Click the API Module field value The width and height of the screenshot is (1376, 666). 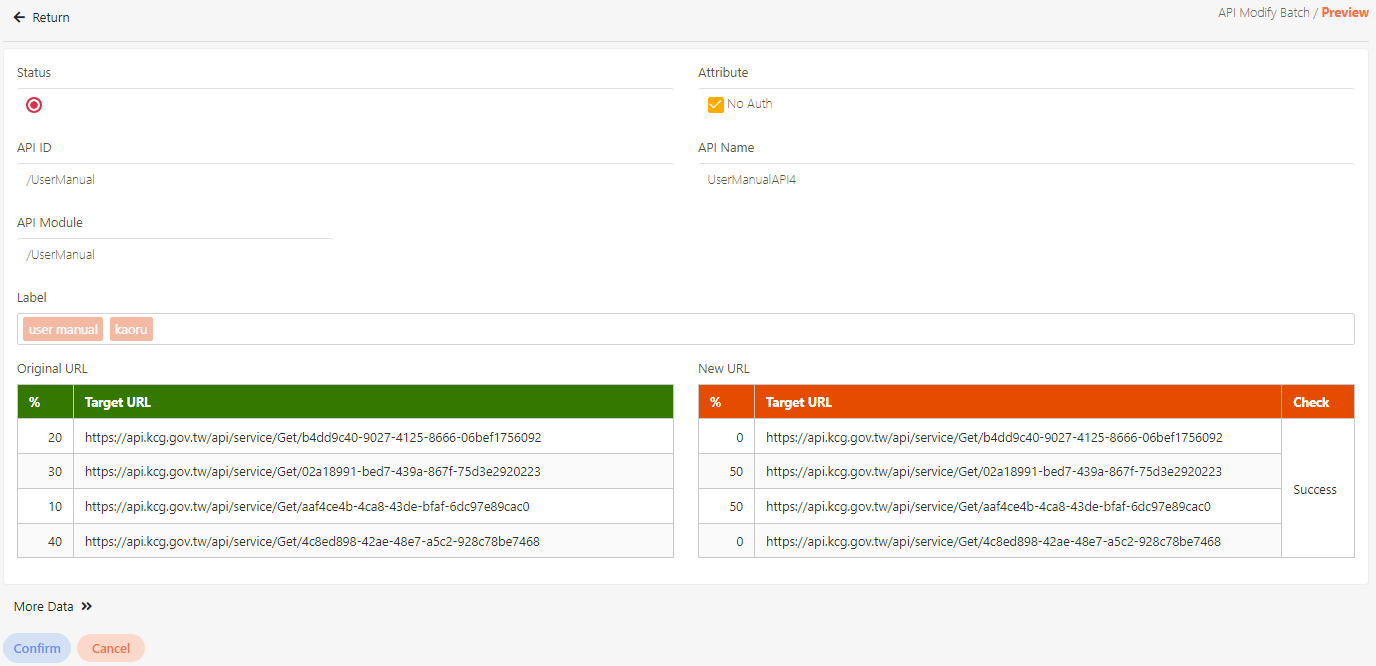[61, 255]
